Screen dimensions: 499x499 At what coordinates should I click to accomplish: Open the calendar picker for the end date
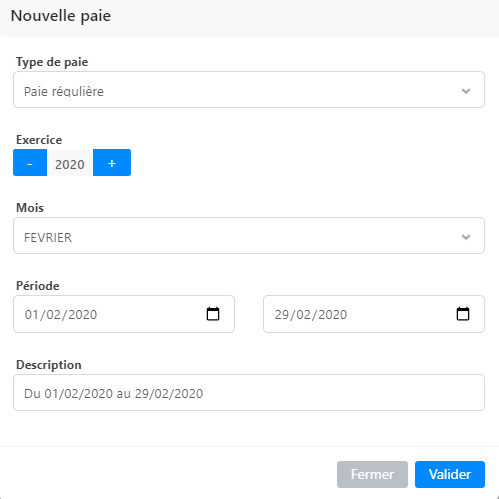pos(463,314)
